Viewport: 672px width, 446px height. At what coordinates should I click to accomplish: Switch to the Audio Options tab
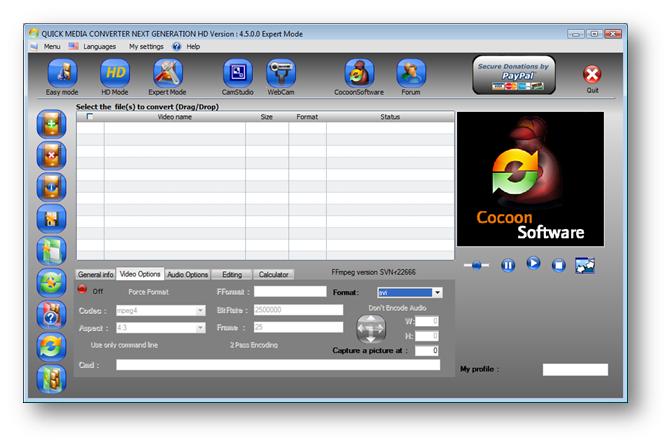(187, 275)
